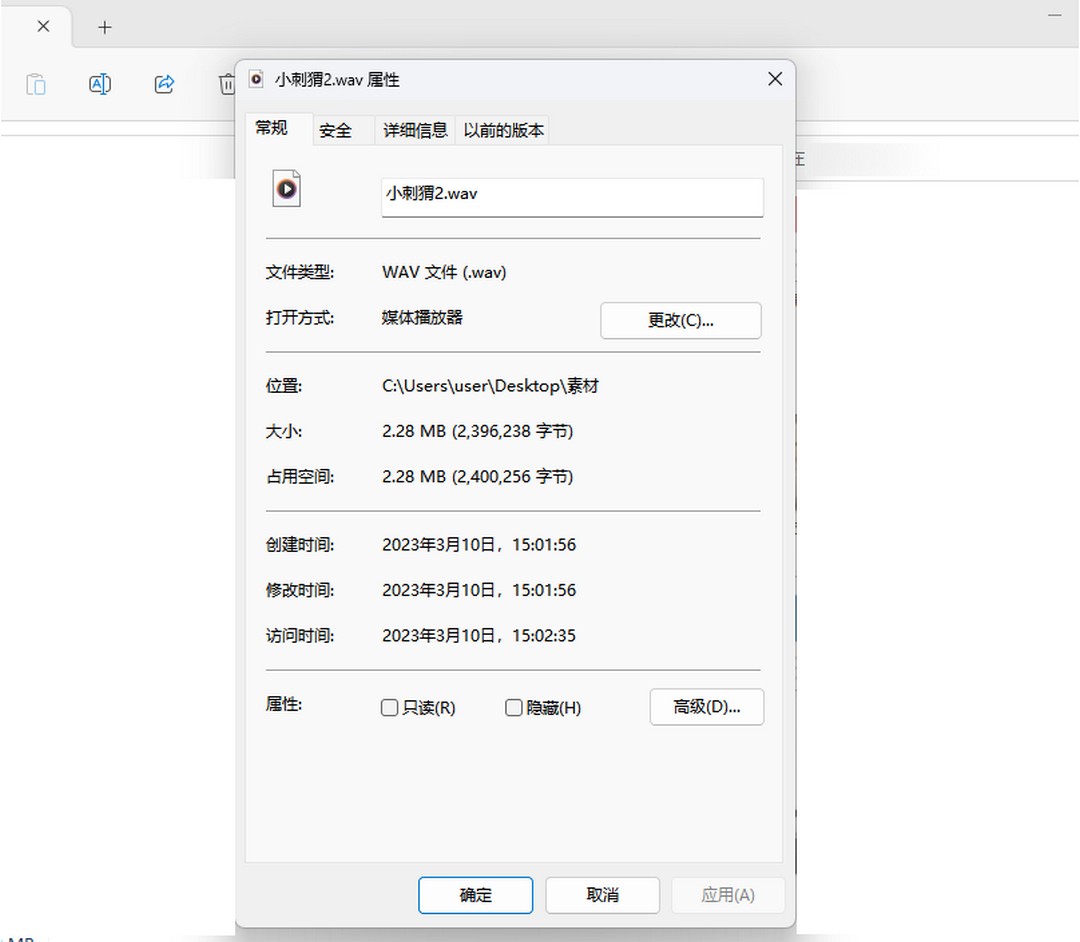Open a new tab with the plus icon
The height and width of the screenshot is (942, 1080).
pos(104,27)
